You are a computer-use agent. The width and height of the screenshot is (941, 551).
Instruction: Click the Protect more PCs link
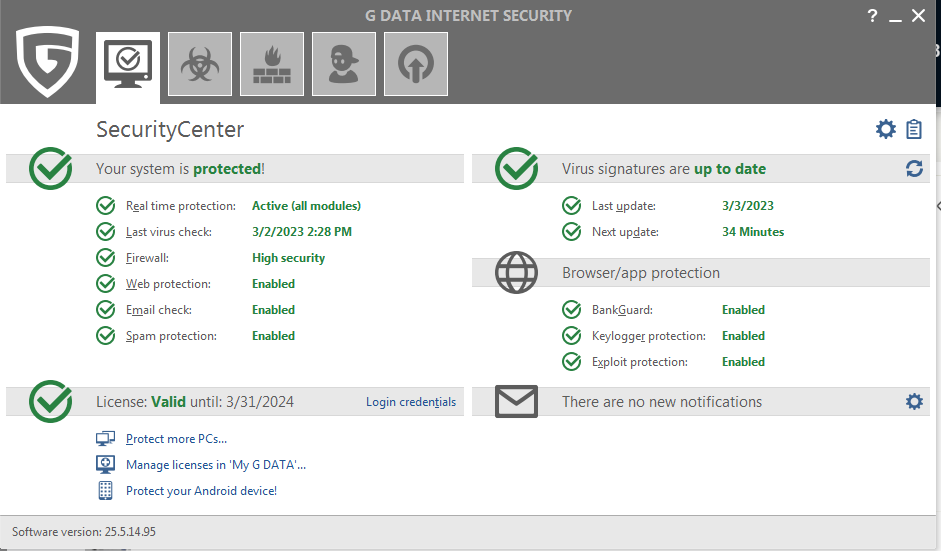coord(176,439)
